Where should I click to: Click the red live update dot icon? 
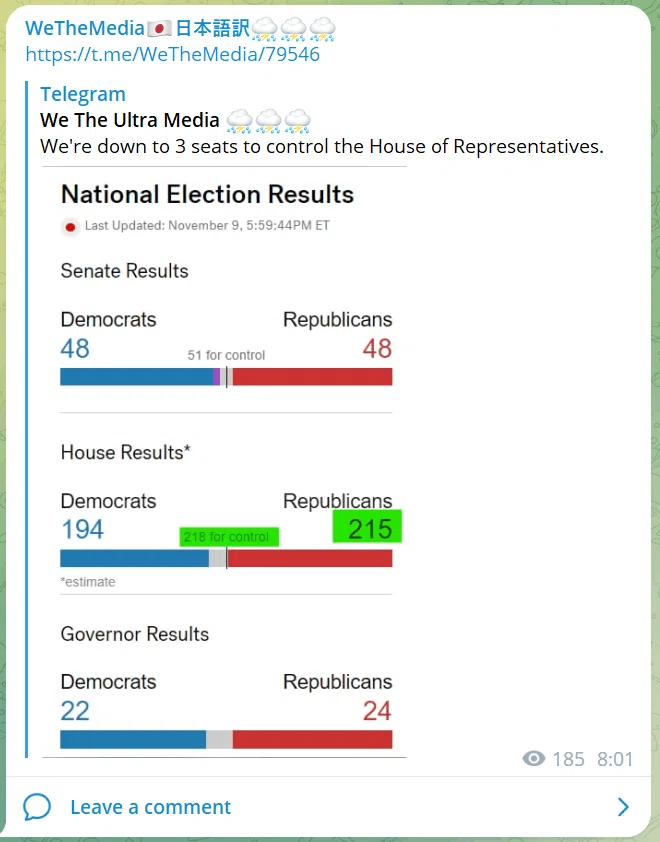tap(70, 227)
